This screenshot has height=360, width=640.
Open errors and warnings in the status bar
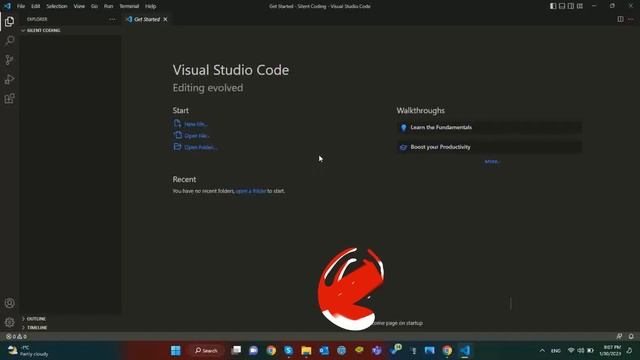click(16, 336)
